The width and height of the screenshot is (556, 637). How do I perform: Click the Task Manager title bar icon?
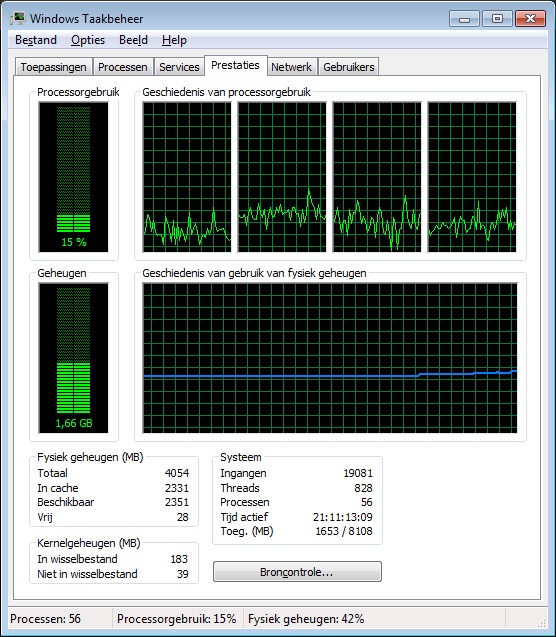(17, 19)
